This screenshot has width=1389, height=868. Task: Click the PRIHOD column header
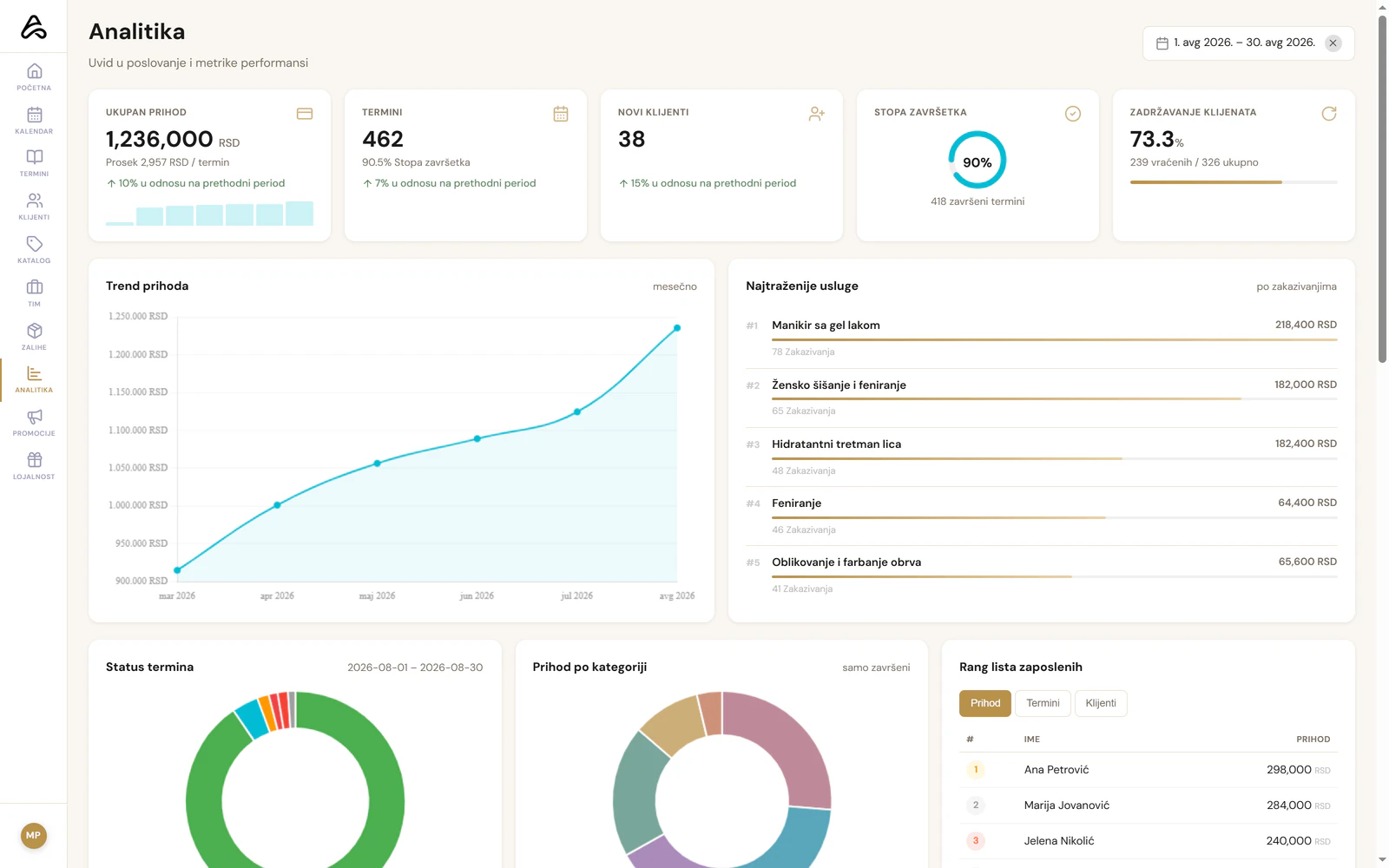[1313, 740]
